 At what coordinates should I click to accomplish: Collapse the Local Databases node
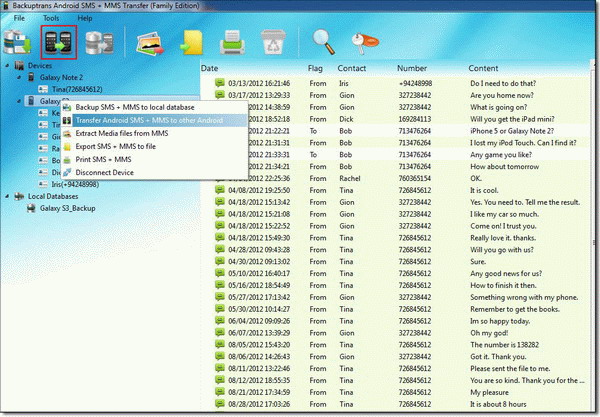pos(7,197)
